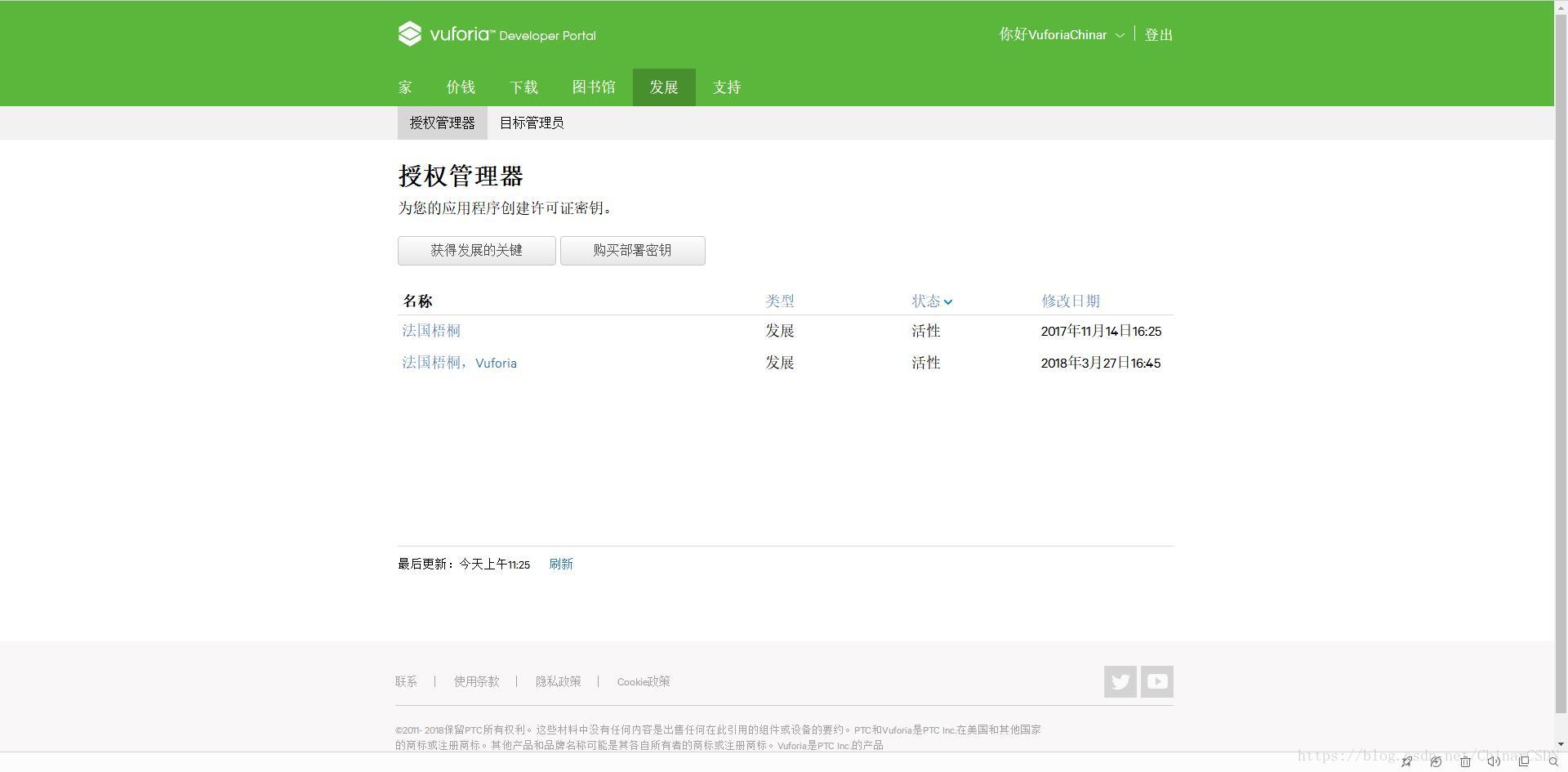
Task: Sort by 修改日期 column header
Action: (1071, 301)
